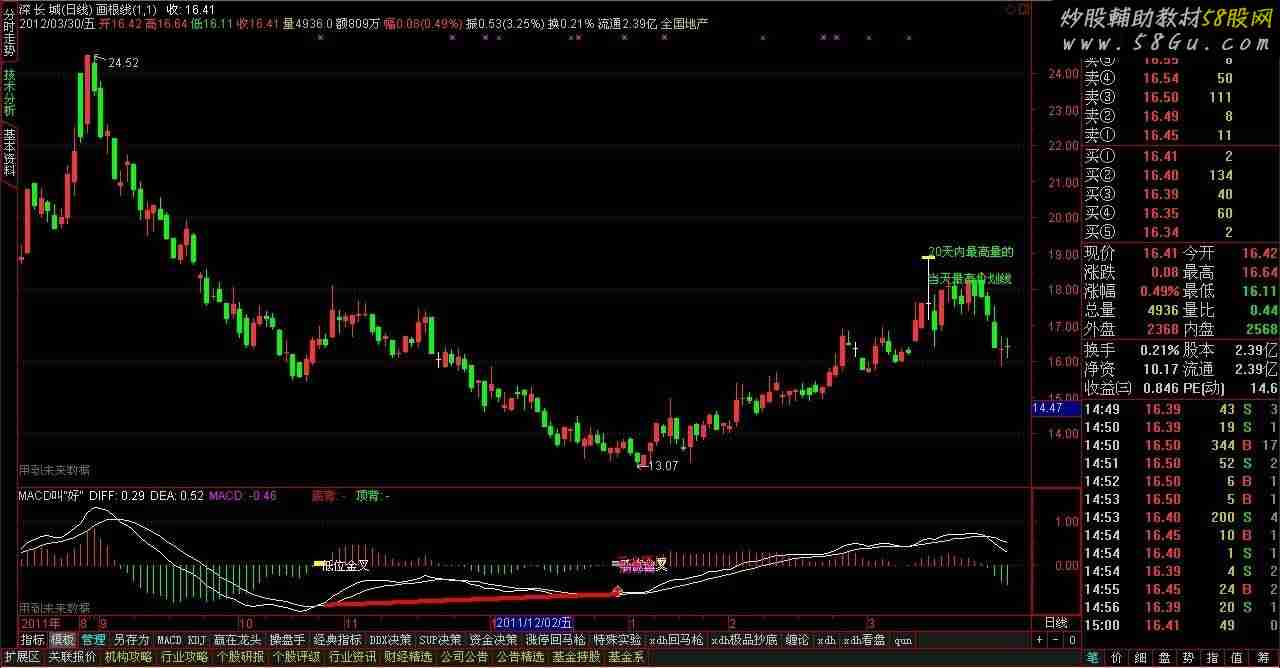Select the 价 tab in quote panel

coord(1116,657)
